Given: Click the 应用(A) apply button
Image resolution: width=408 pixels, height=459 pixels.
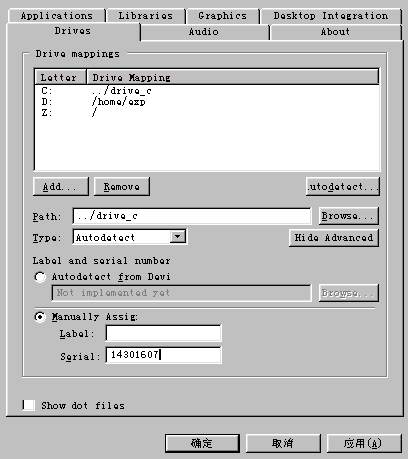Looking at the screenshot, I should point(364,443).
